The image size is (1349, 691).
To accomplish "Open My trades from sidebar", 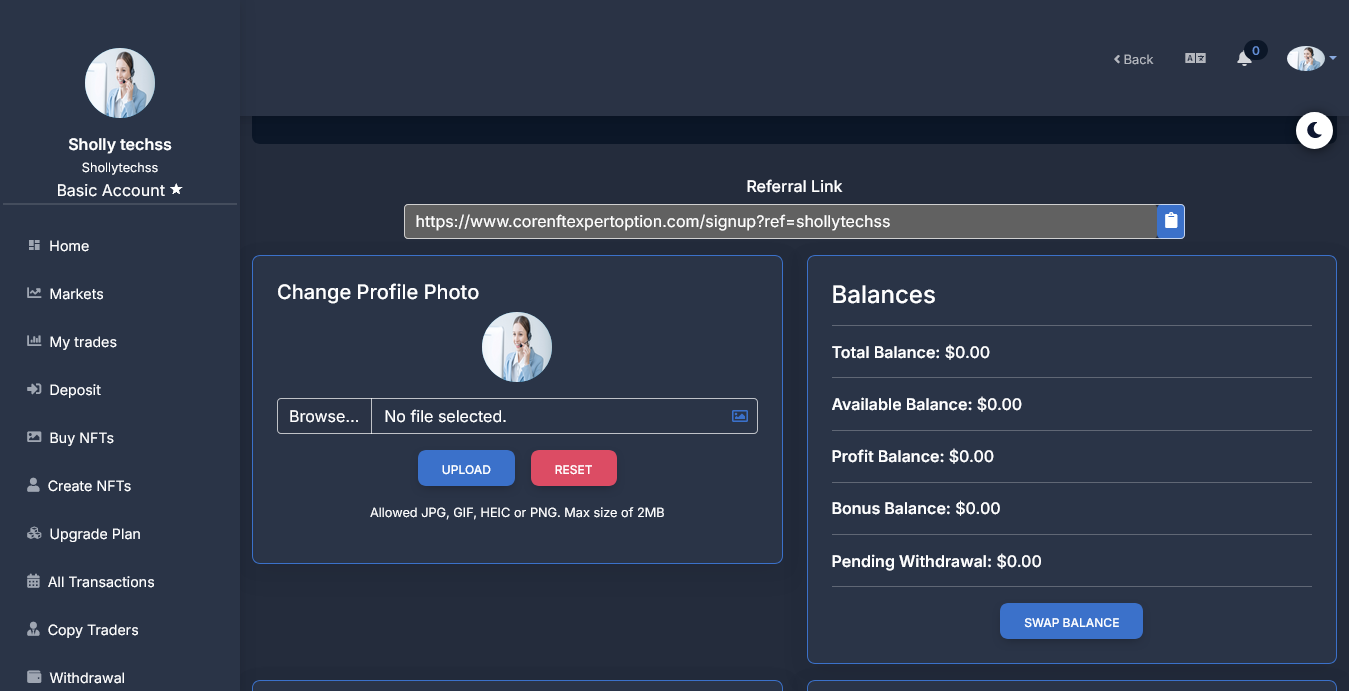I will 83,342.
